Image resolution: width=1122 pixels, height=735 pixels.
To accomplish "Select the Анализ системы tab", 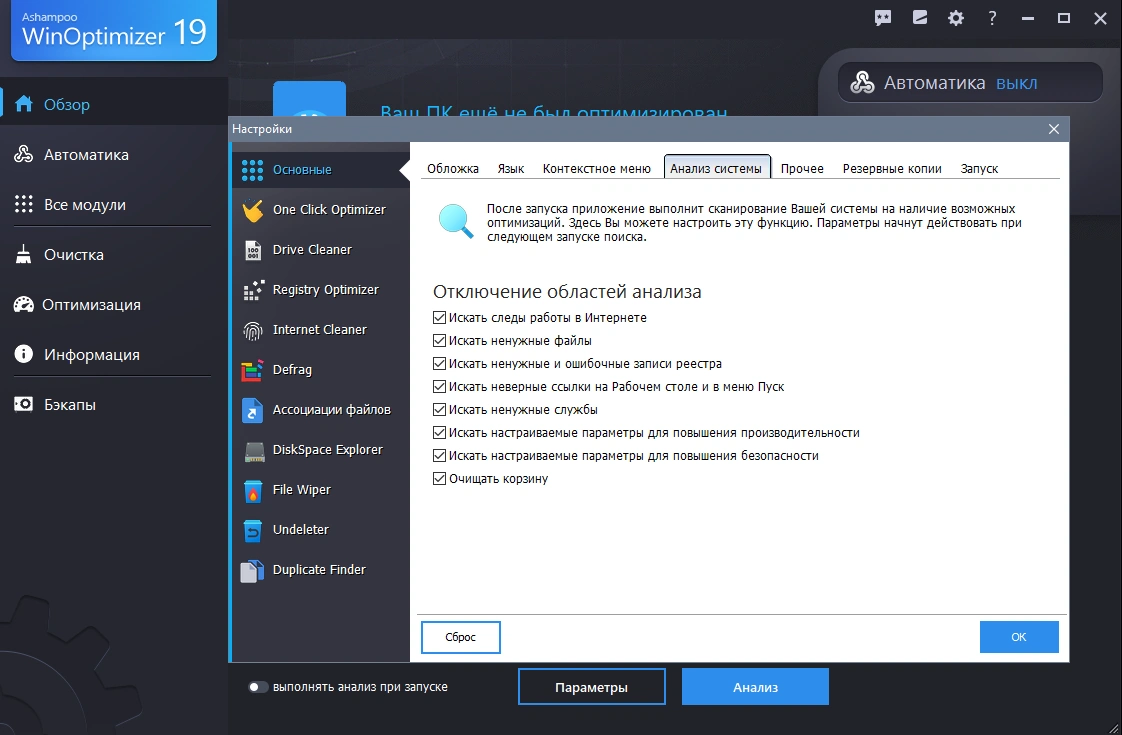I will 716,168.
